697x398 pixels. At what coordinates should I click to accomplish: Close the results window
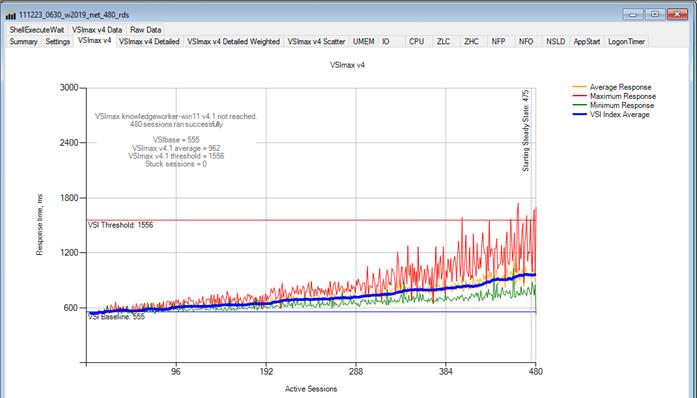[x=678, y=14]
